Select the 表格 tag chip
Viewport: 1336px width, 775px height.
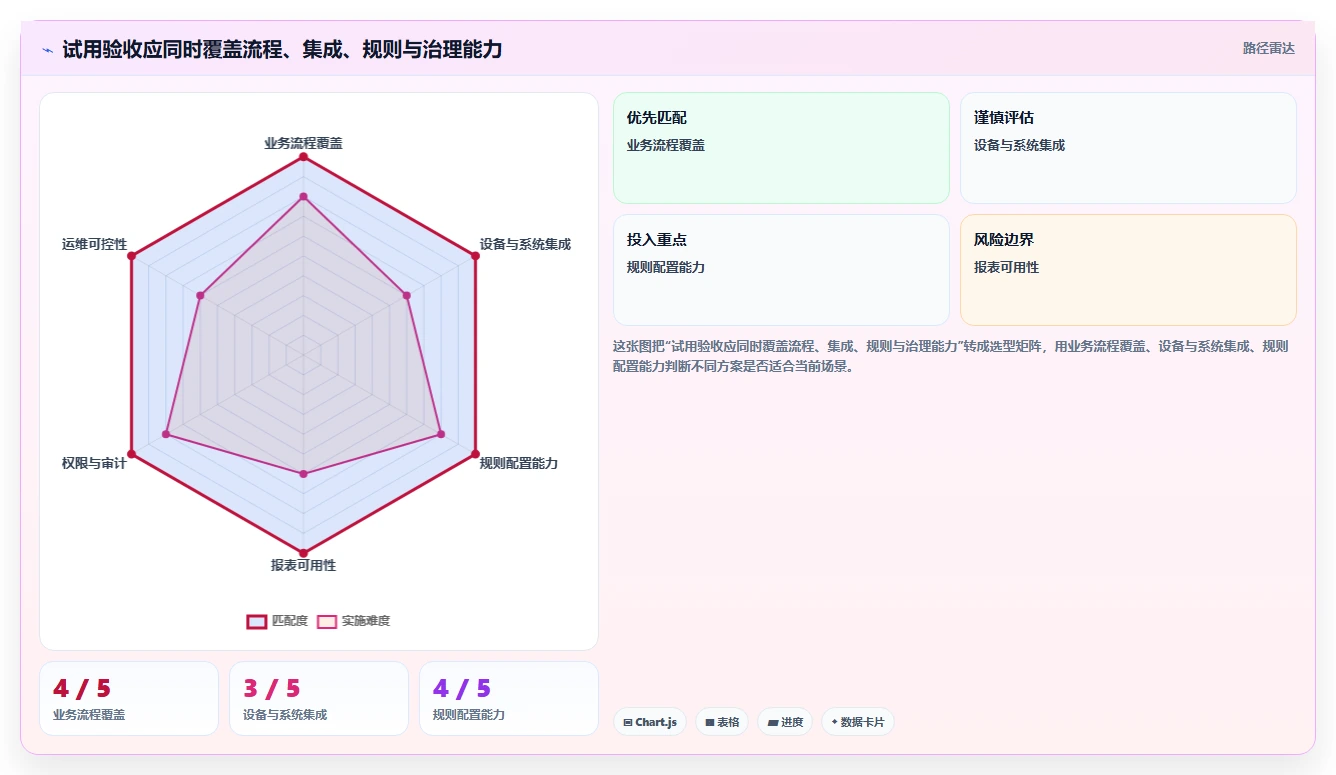coord(722,722)
